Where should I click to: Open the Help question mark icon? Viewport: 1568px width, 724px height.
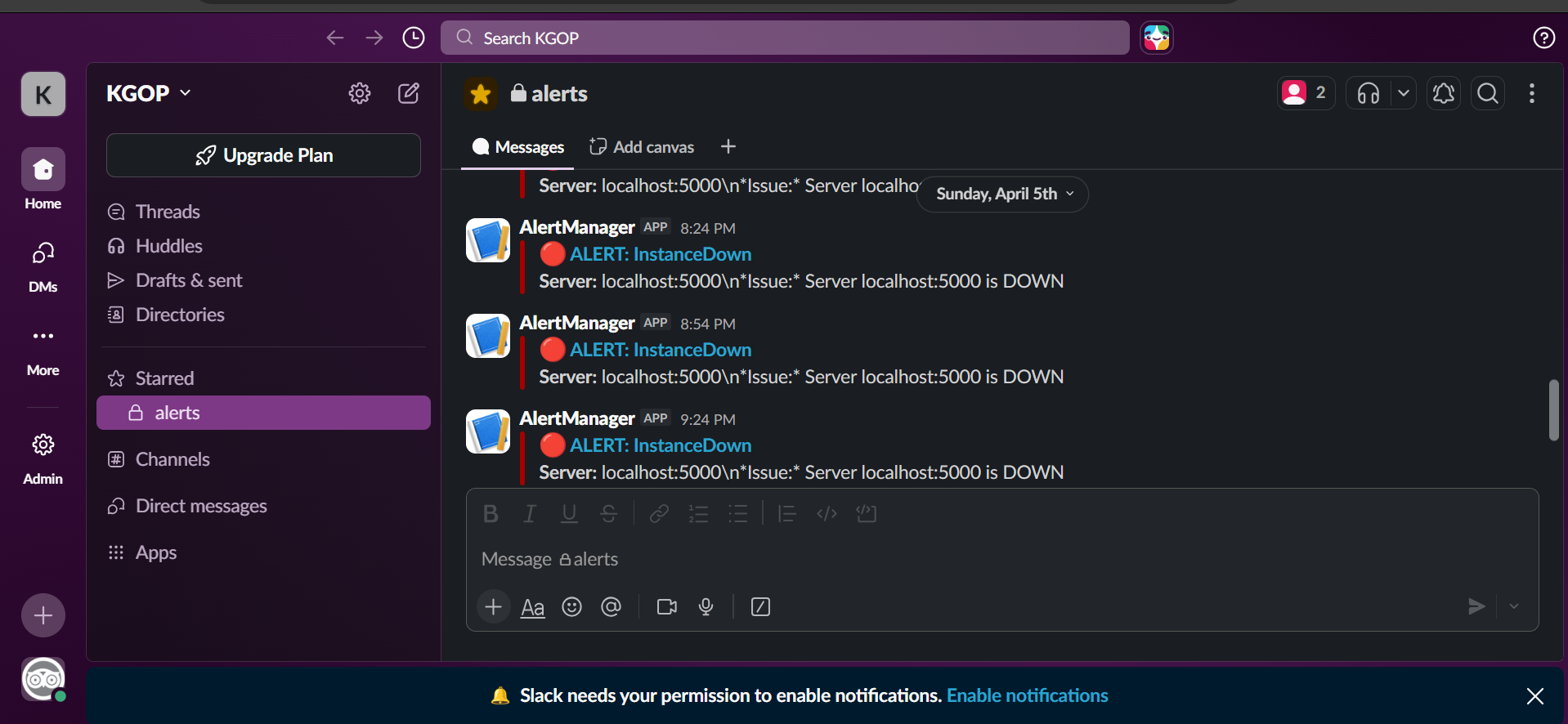(1543, 38)
